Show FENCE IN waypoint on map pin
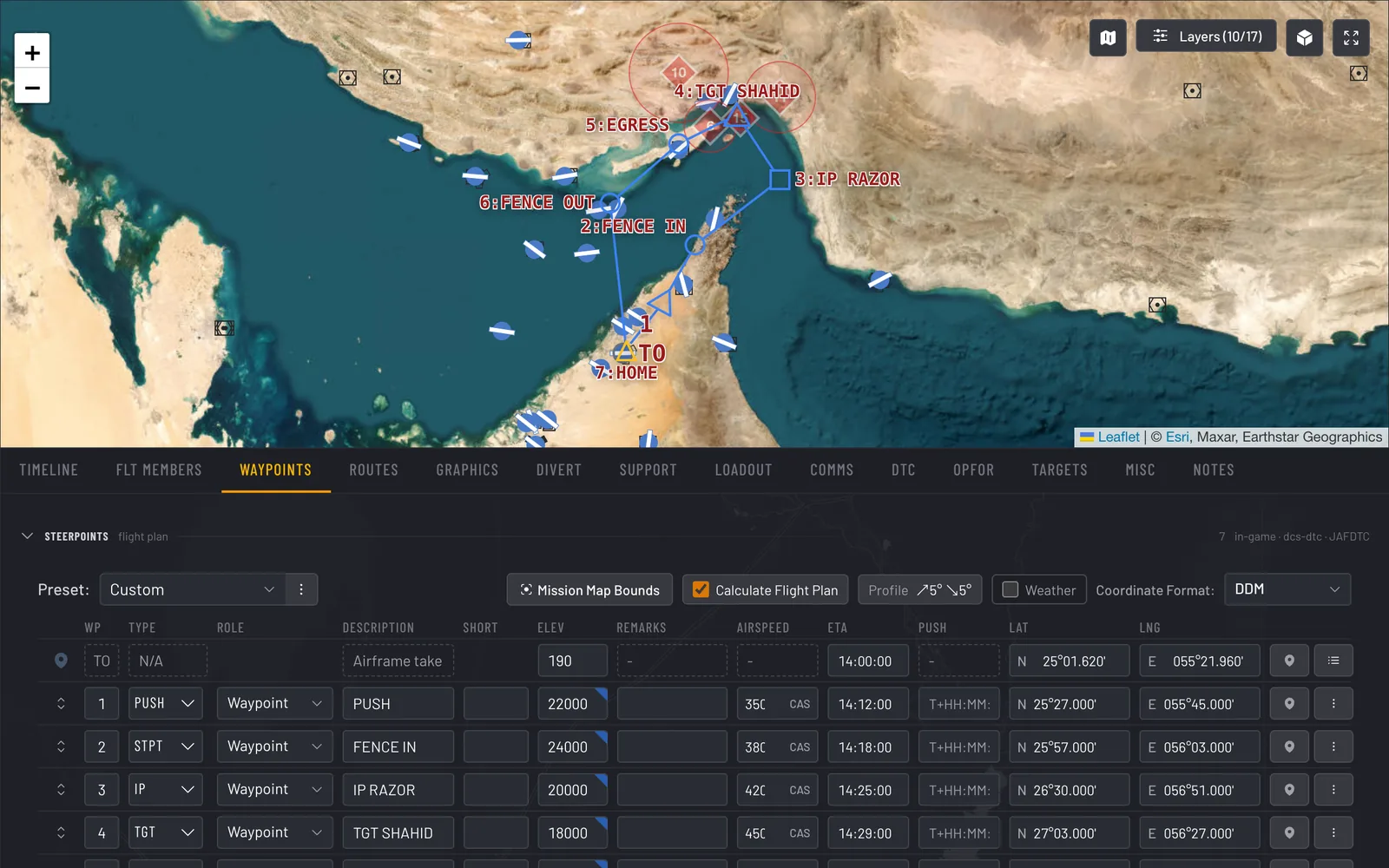The width and height of the screenshot is (1389, 868). coord(1289,746)
